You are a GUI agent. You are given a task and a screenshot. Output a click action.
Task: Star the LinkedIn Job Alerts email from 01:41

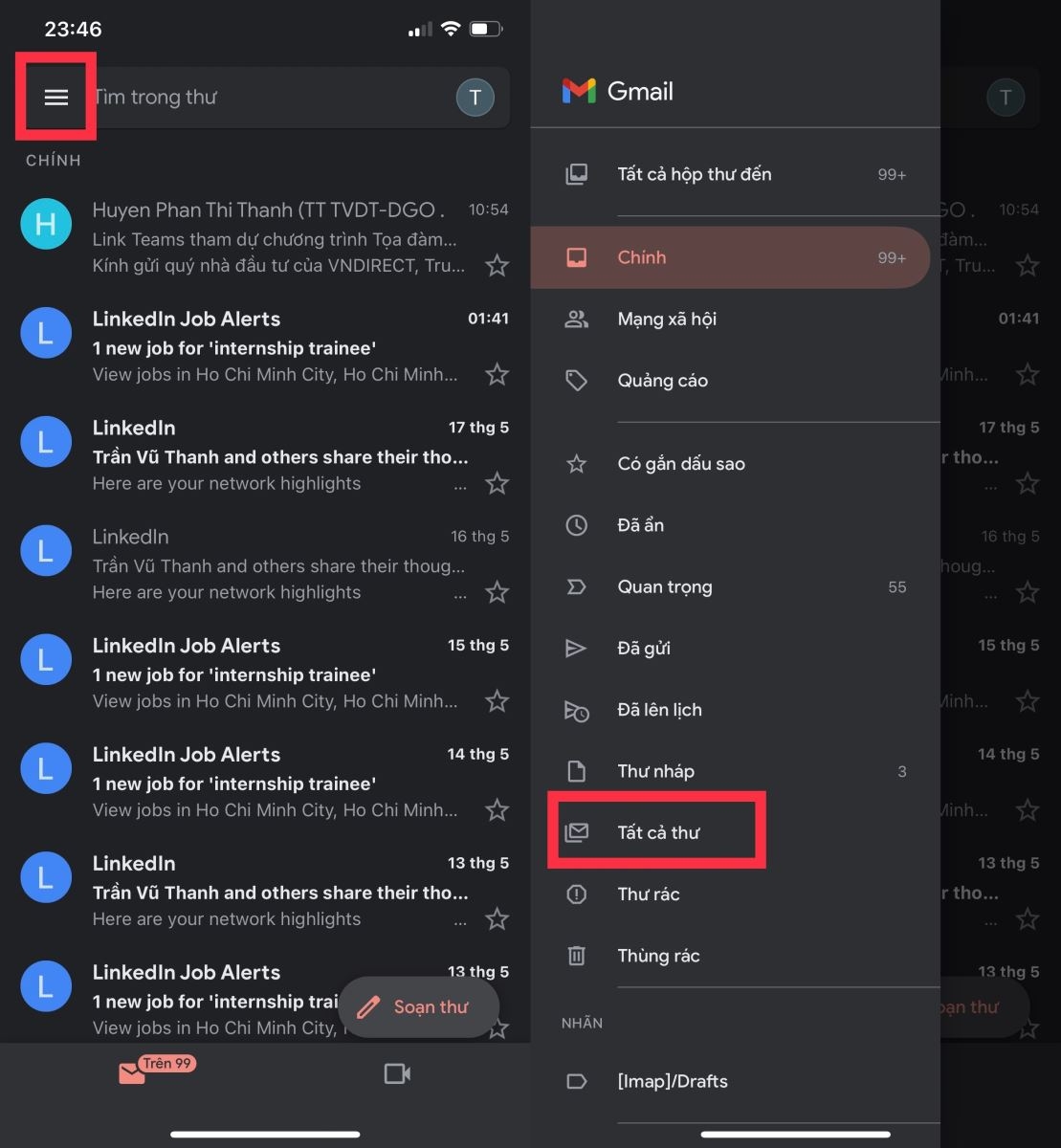[x=497, y=374]
